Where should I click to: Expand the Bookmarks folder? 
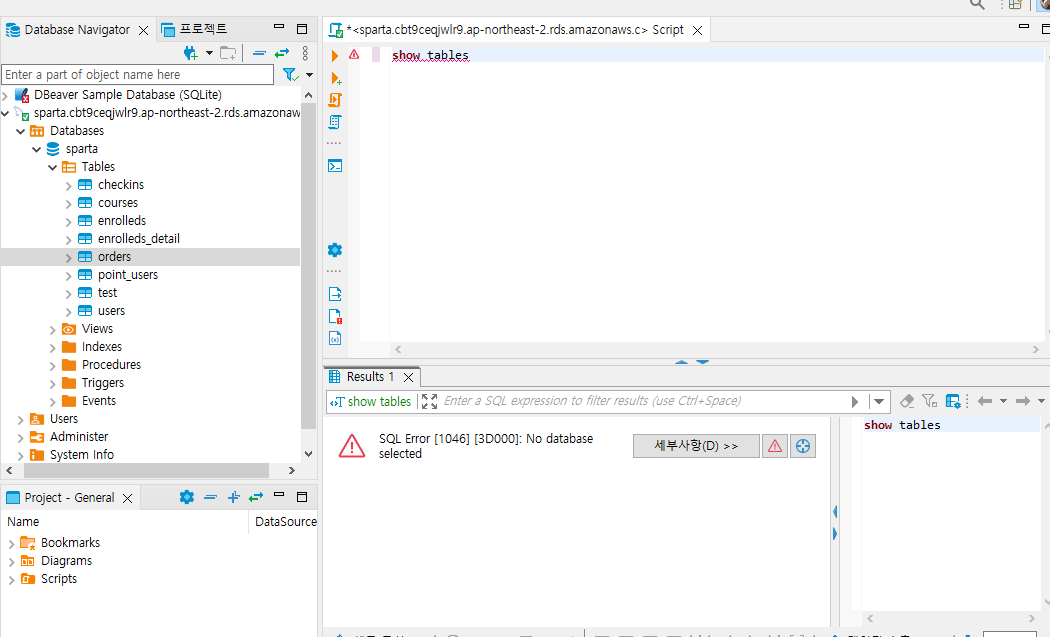[x=11, y=544]
